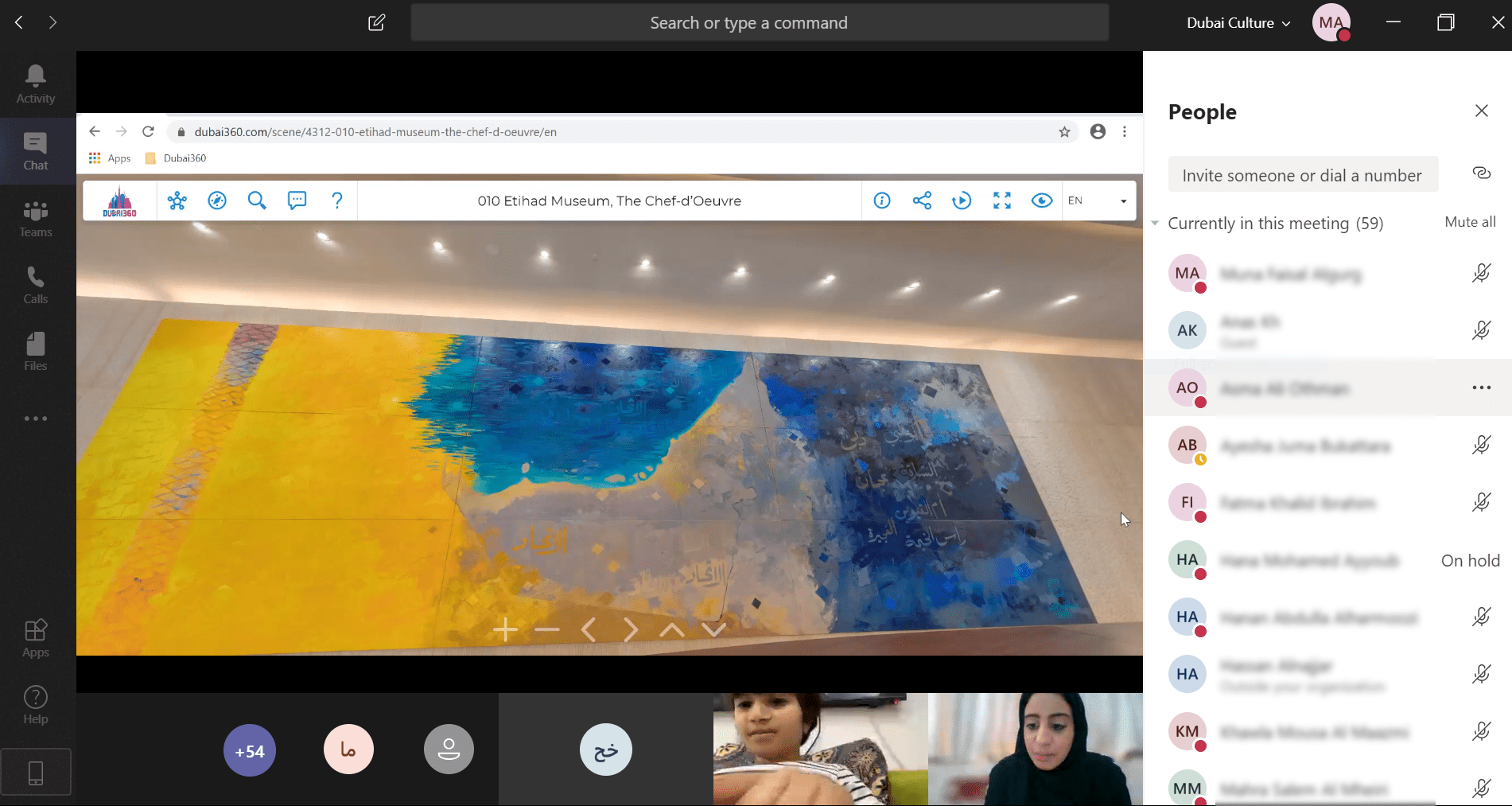Collapse the Currently in this meeting list
Screen dimensions: 1512x806
[1156, 224]
